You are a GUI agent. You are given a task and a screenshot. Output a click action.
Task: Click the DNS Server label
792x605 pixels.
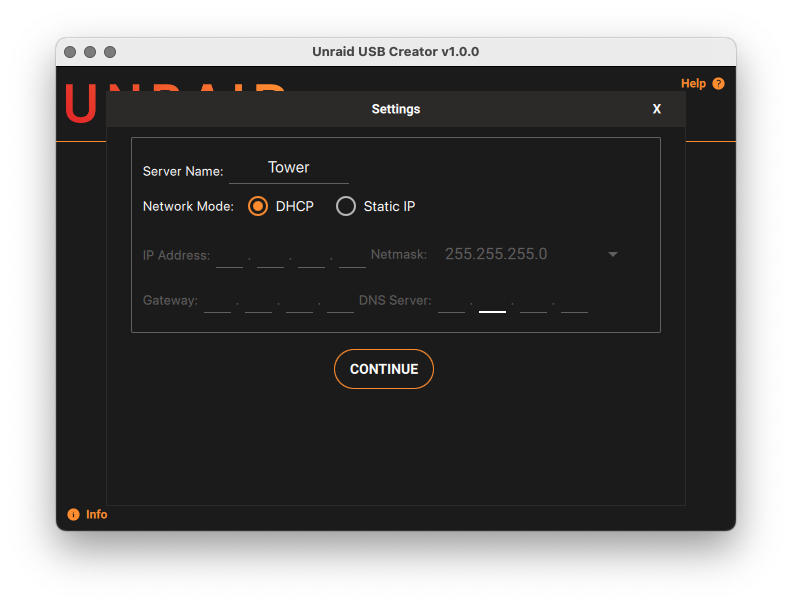[x=395, y=300]
